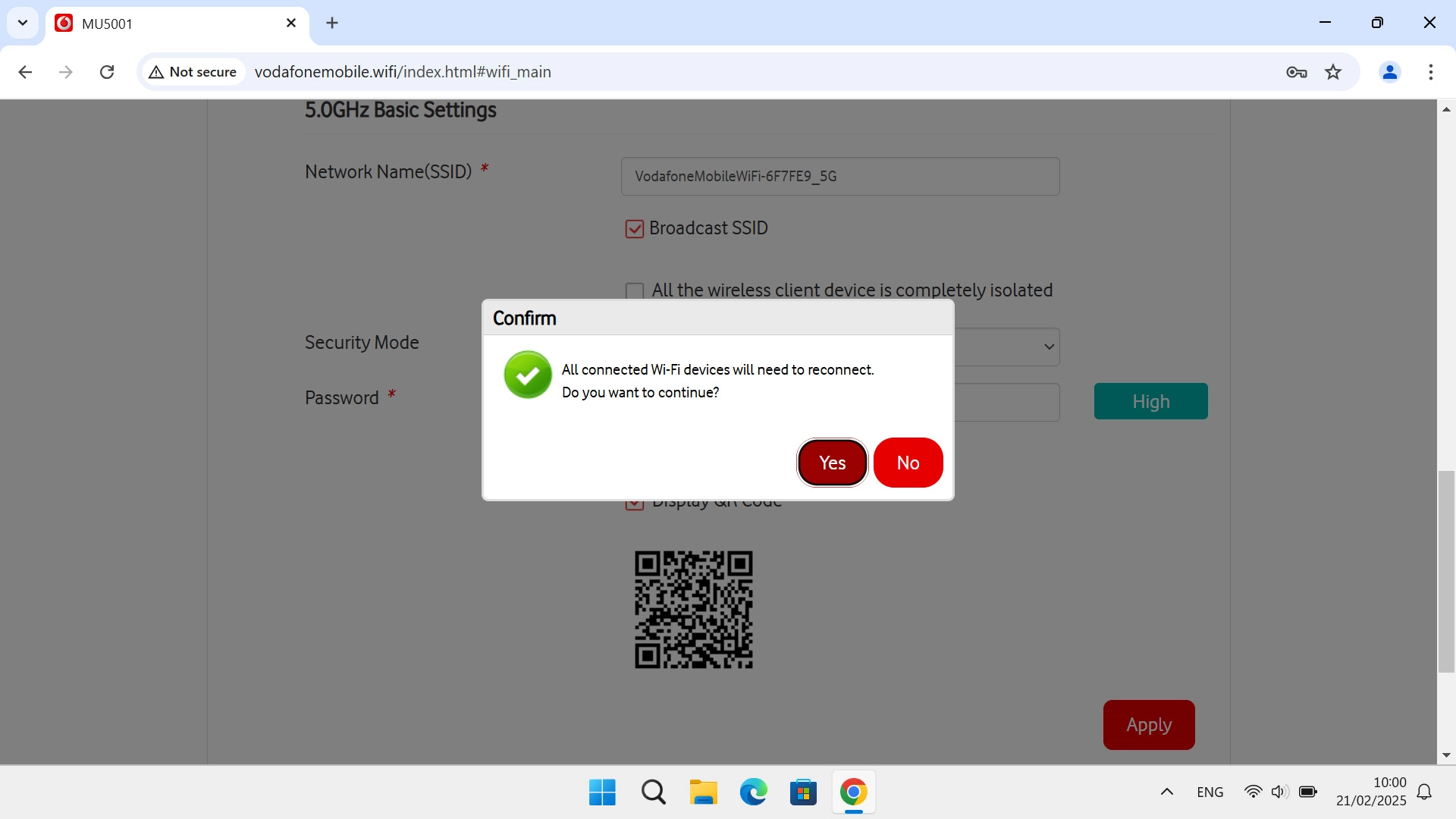Open File Explorer from the taskbar
This screenshot has height=819, width=1456.
[x=703, y=792]
